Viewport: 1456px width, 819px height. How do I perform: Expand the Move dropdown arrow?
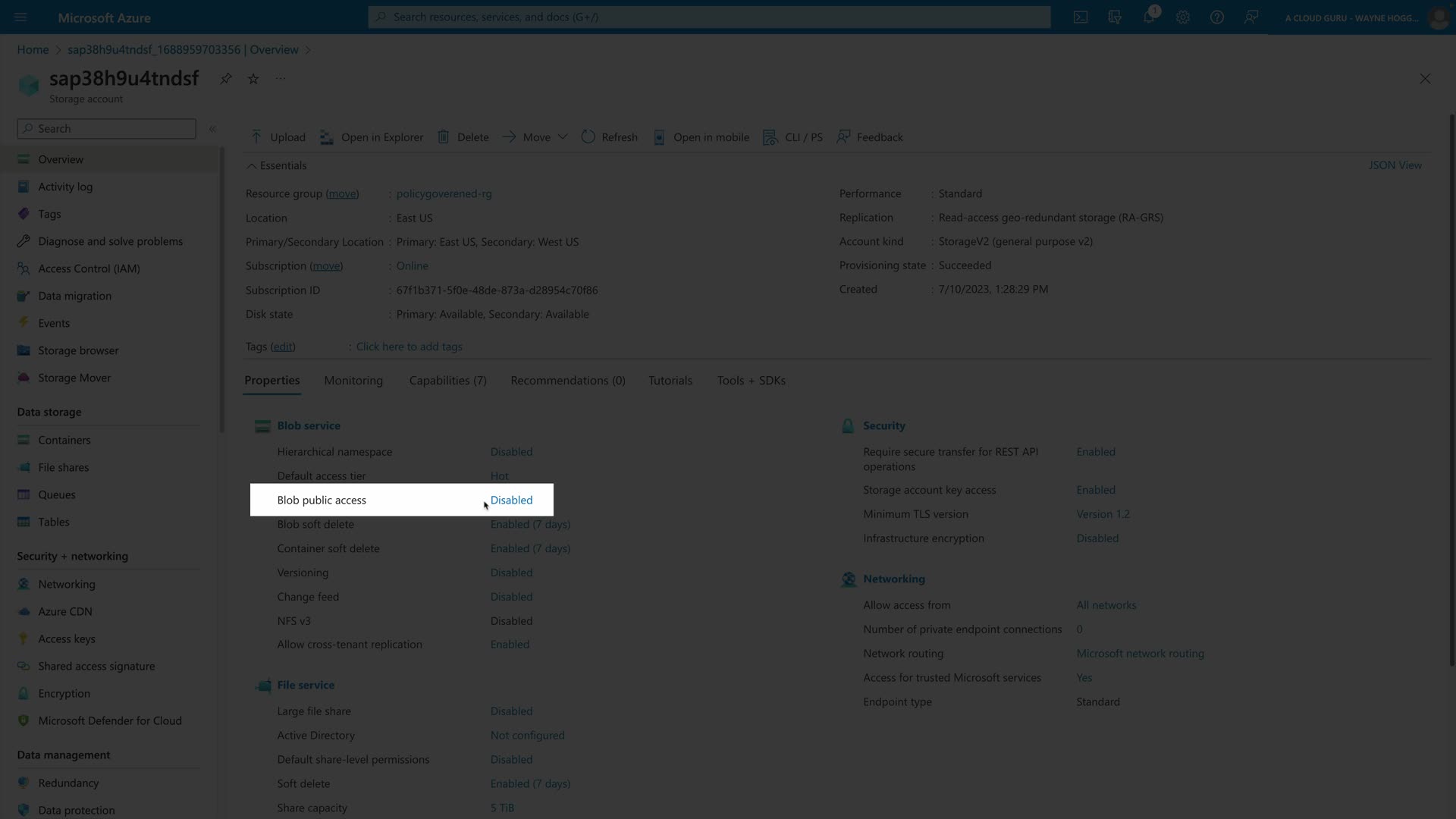(563, 137)
